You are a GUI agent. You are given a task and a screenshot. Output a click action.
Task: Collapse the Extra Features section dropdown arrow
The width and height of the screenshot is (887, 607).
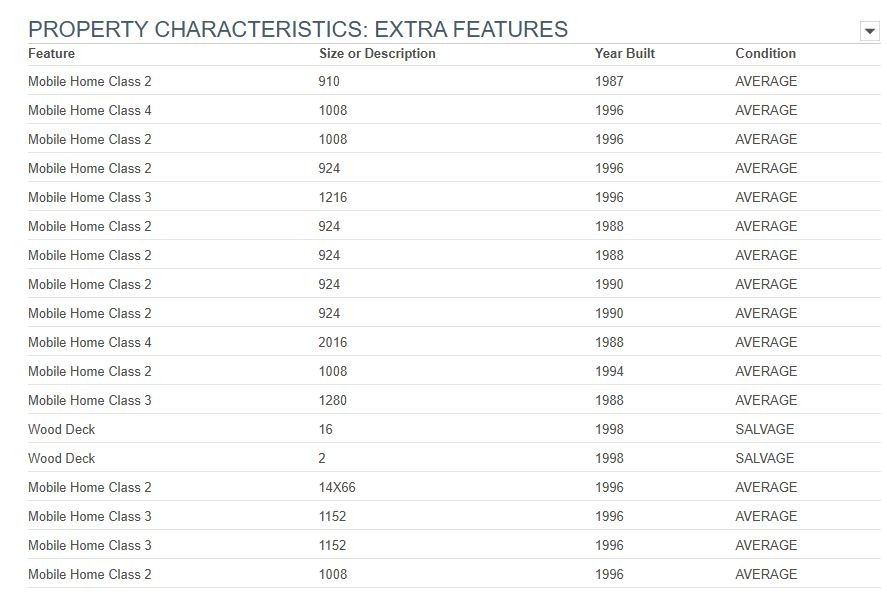pyautogui.click(x=869, y=31)
